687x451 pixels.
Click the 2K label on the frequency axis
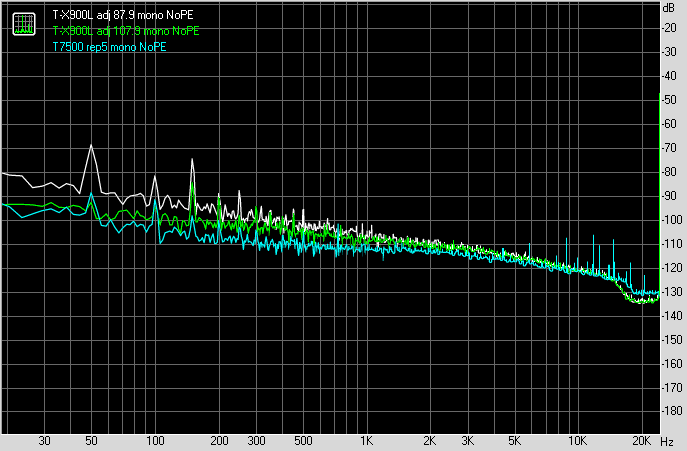(x=430, y=440)
